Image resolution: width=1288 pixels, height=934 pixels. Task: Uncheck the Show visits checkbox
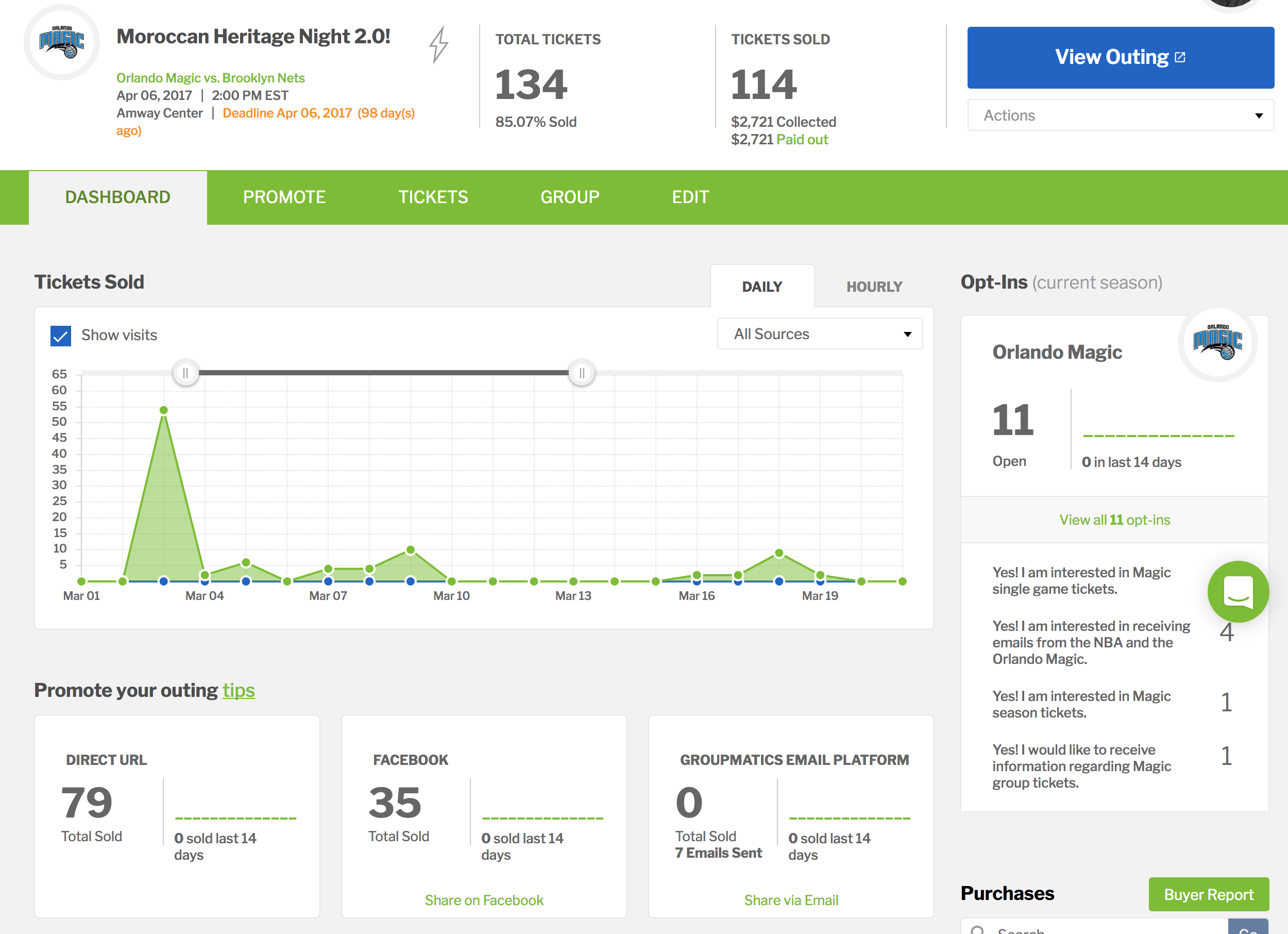coord(61,336)
